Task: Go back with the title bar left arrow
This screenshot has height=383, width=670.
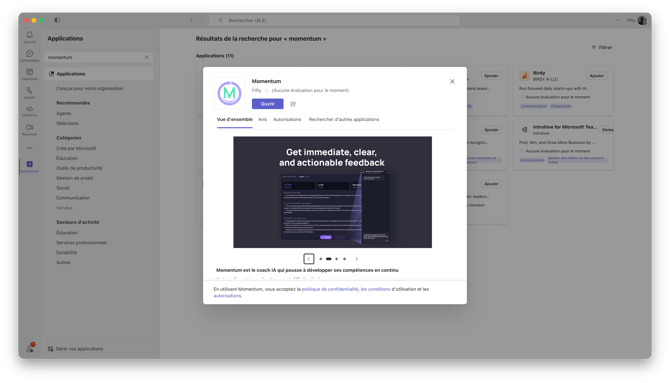Action: [191, 20]
